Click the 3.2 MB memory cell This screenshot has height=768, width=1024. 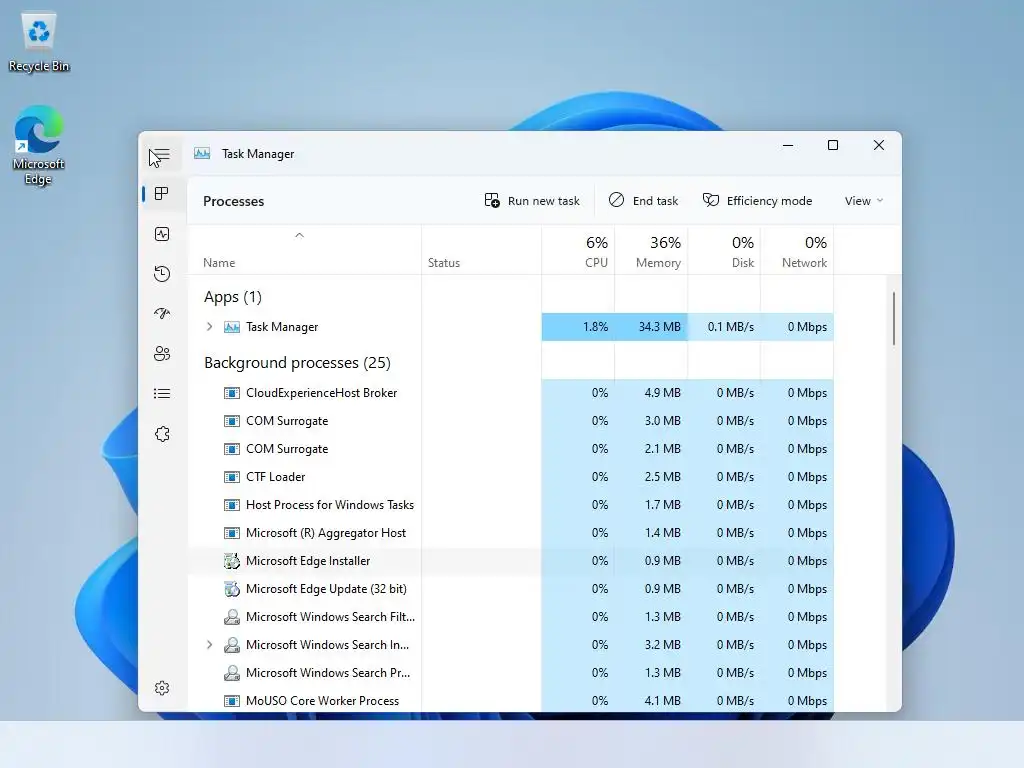tap(651, 645)
